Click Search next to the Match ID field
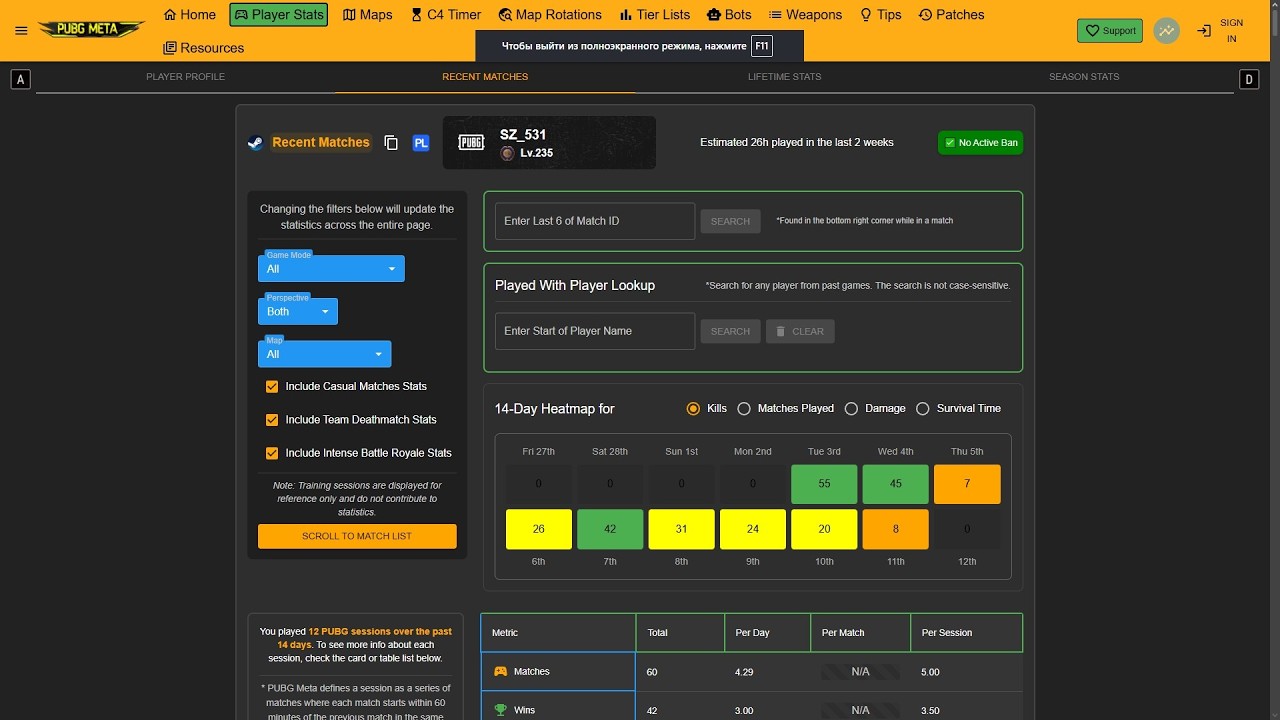 [730, 221]
